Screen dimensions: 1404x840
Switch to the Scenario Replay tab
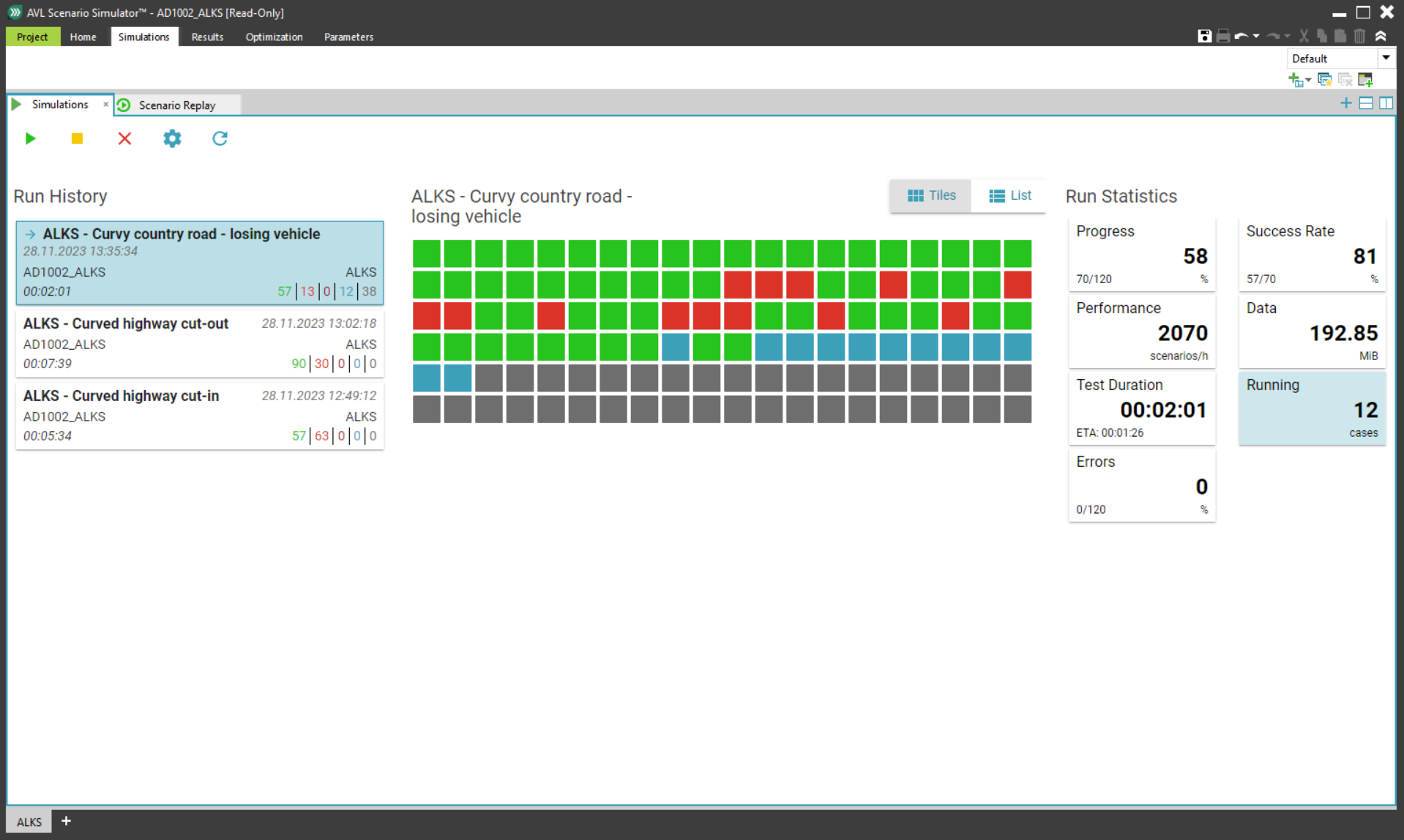pyautogui.click(x=177, y=105)
